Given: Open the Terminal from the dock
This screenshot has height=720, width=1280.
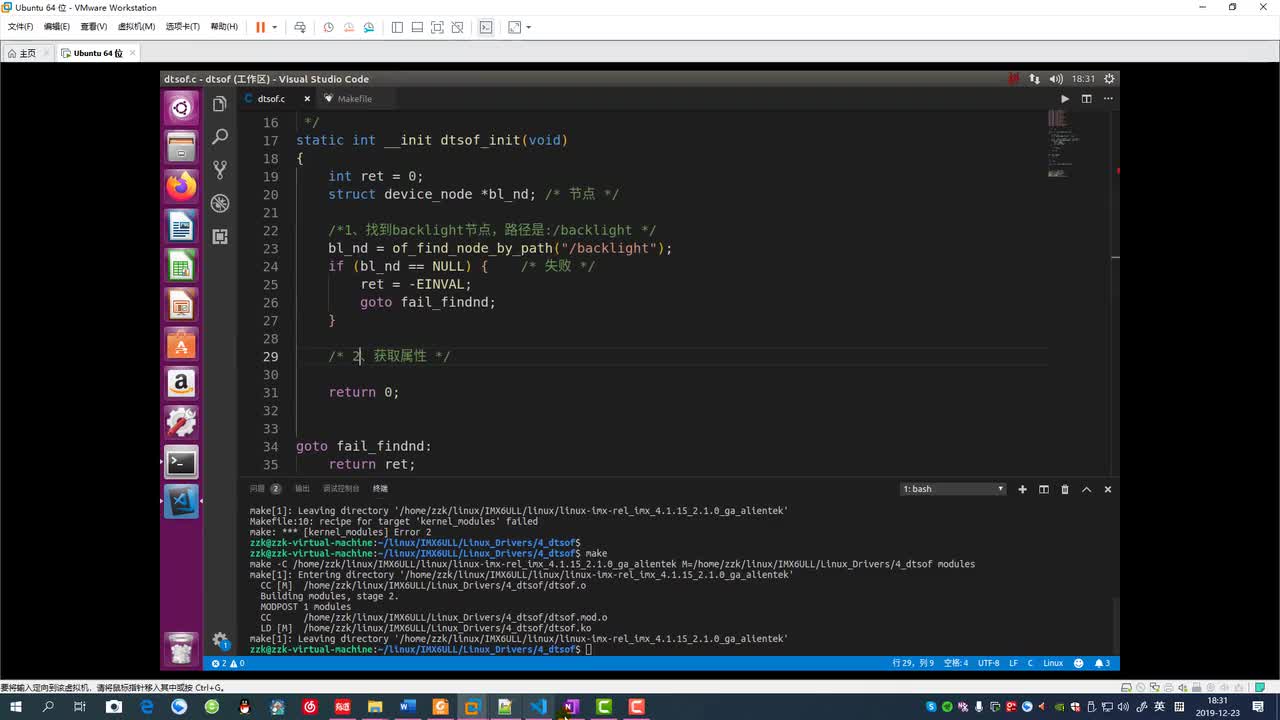Looking at the screenshot, I should (x=181, y=462).
